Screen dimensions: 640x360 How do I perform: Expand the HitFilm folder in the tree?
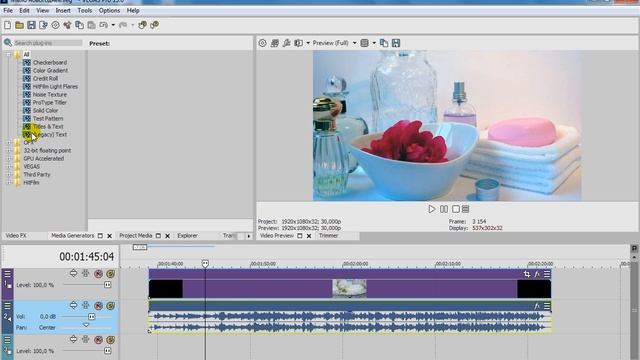(9, 182)
